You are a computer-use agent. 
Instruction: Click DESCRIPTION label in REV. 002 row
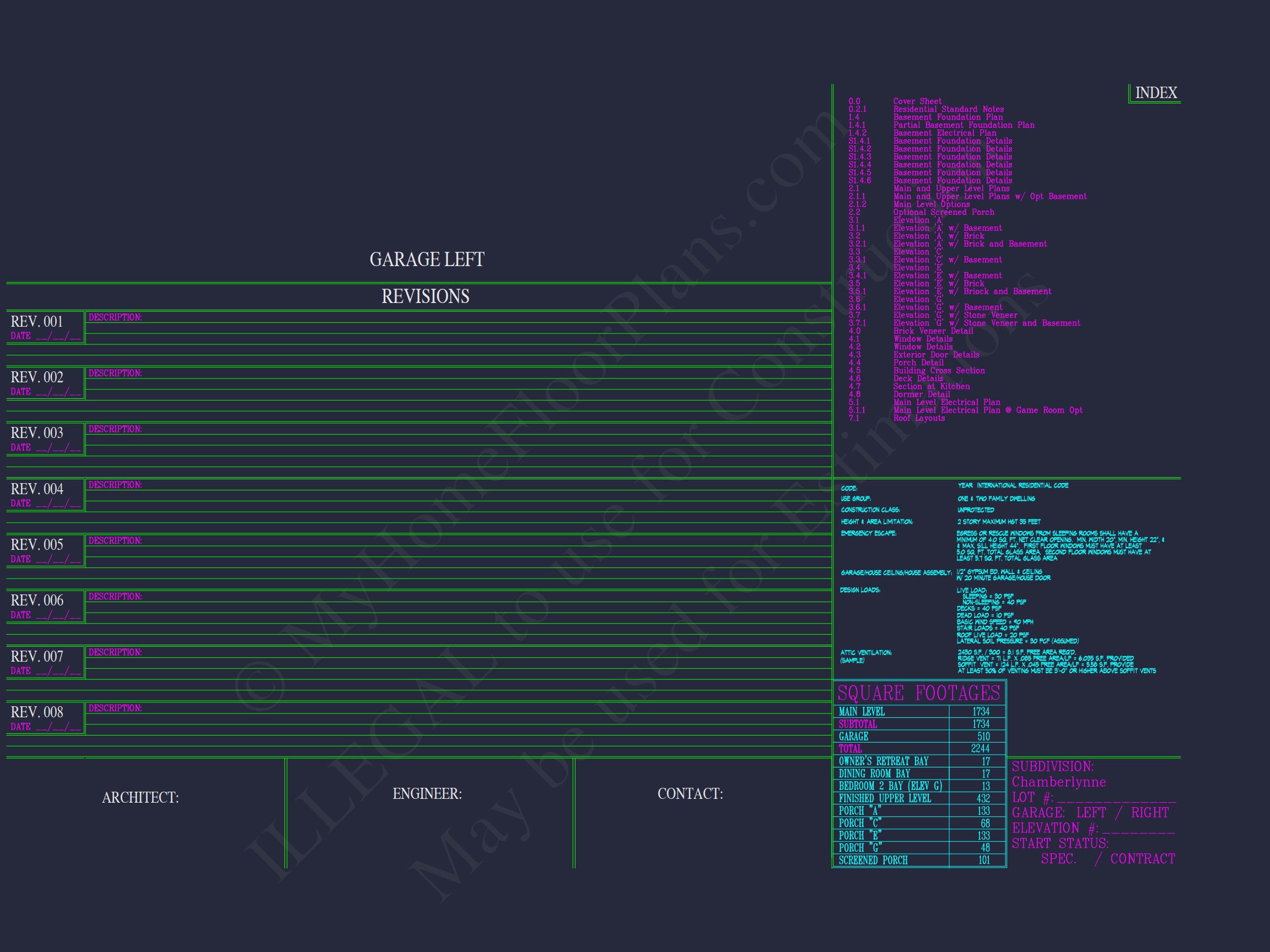(115, 373)
